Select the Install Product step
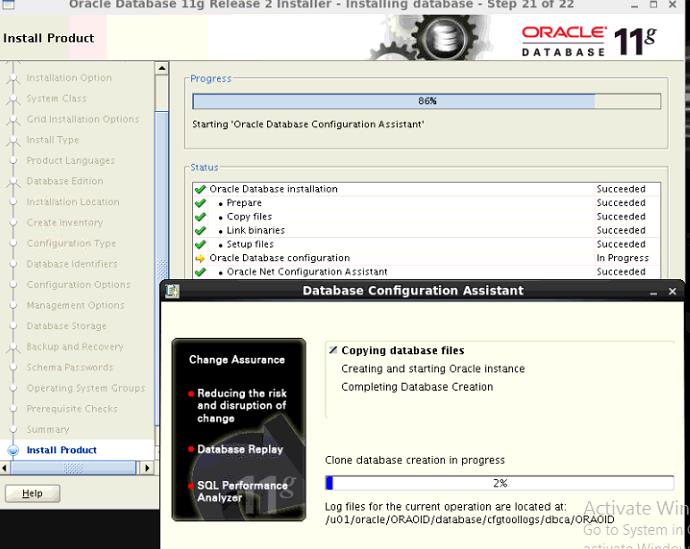Screen dimensions: 690x549 click(x=61, y=450)
